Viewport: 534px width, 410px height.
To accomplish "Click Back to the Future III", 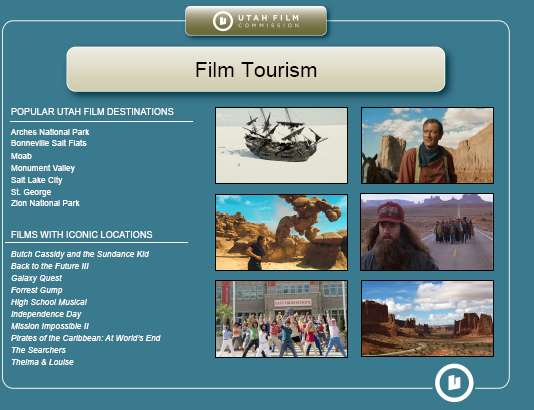I will pyautogui.click(x=50, y=266).
